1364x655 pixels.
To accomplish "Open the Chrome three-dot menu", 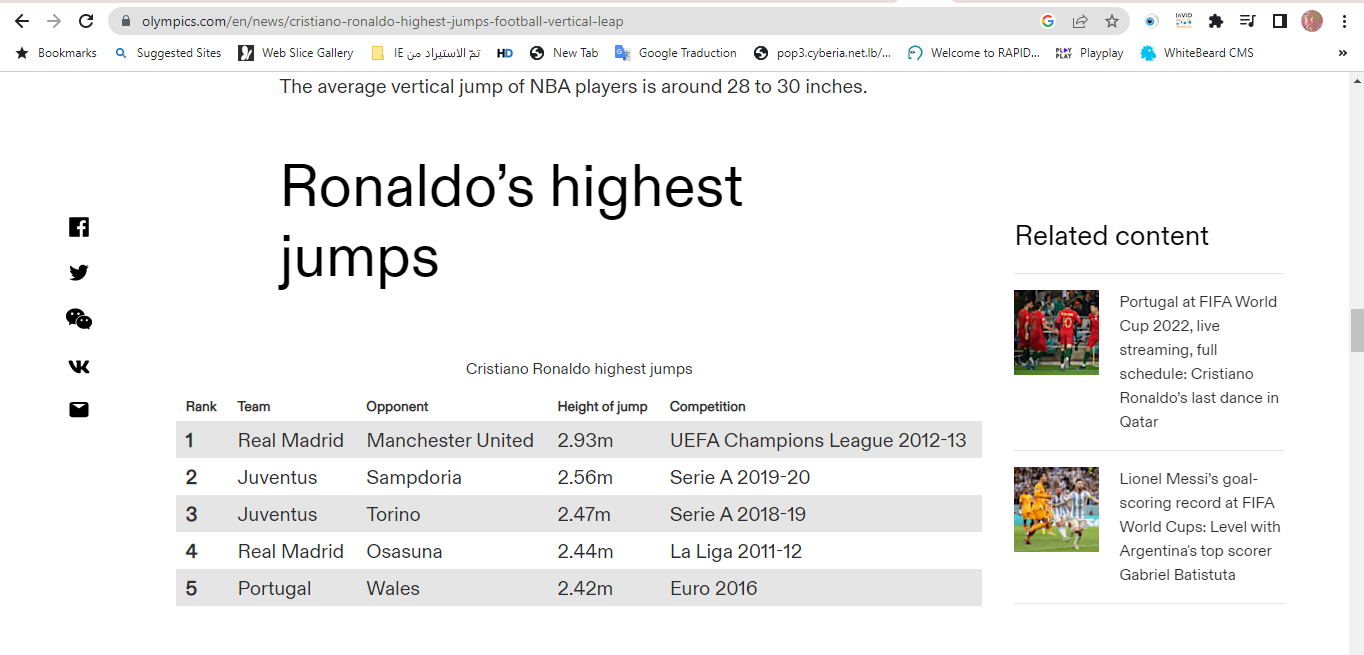I will 1344,21.
